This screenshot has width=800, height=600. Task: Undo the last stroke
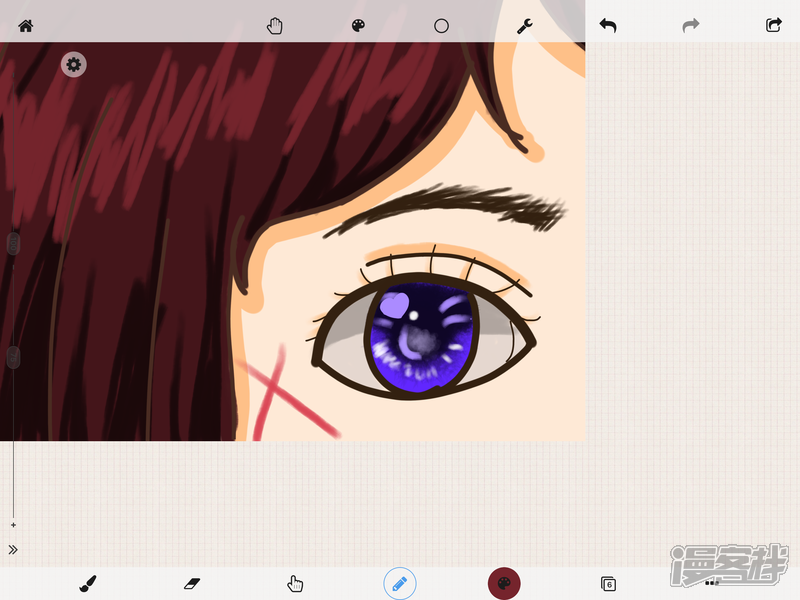coord(608,26)
